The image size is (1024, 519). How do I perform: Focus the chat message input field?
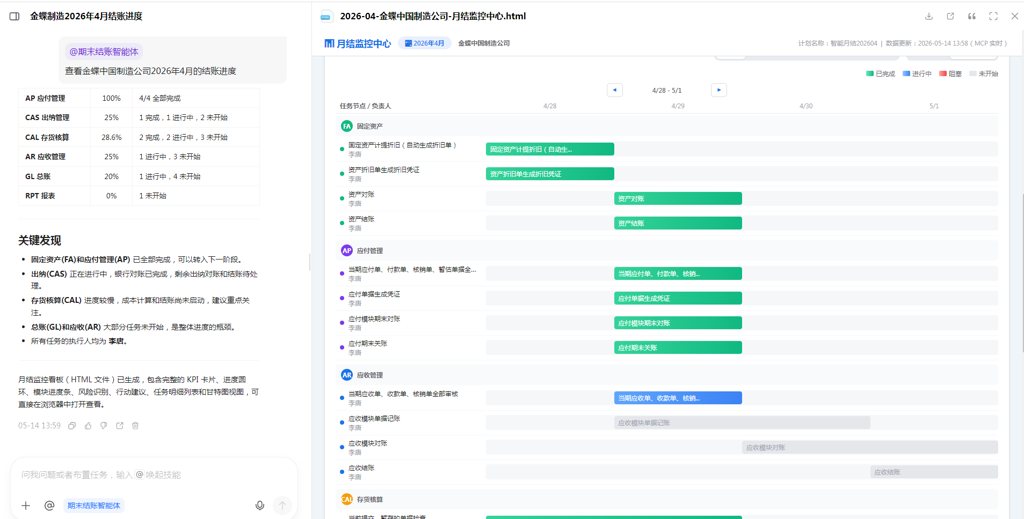click(153, 475)
